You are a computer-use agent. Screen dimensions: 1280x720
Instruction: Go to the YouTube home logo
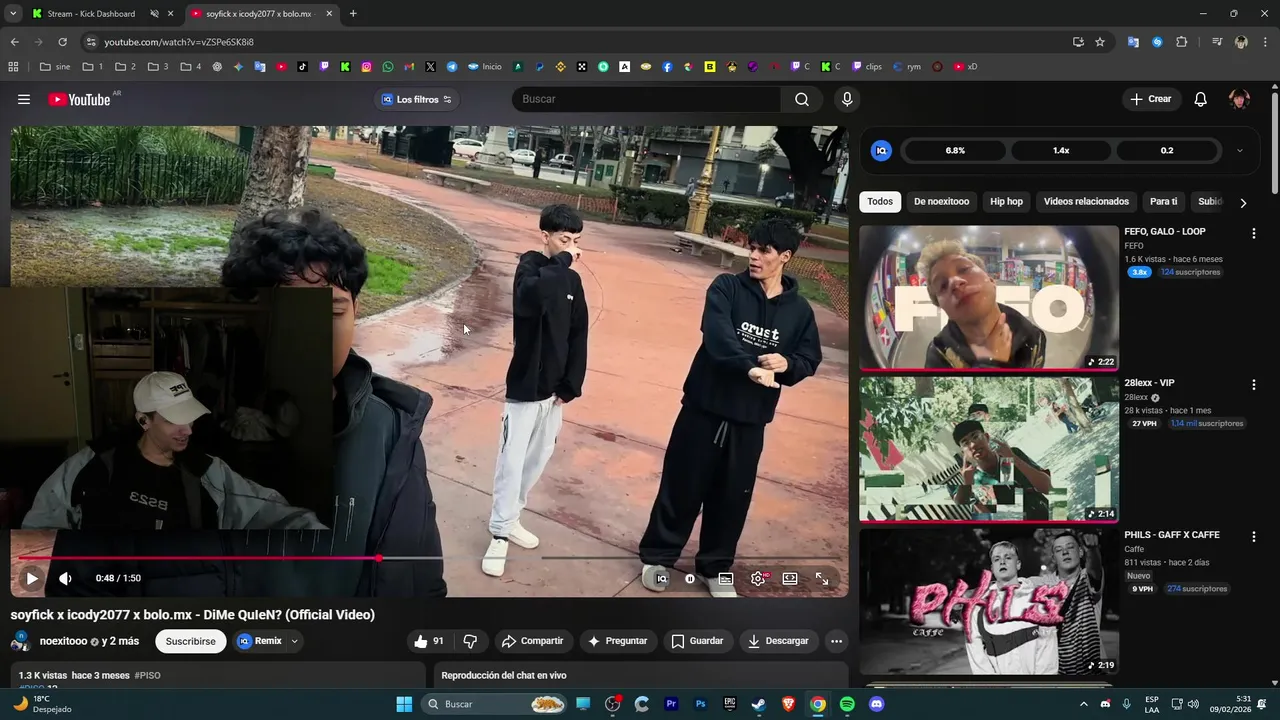[x=79, y=99]
